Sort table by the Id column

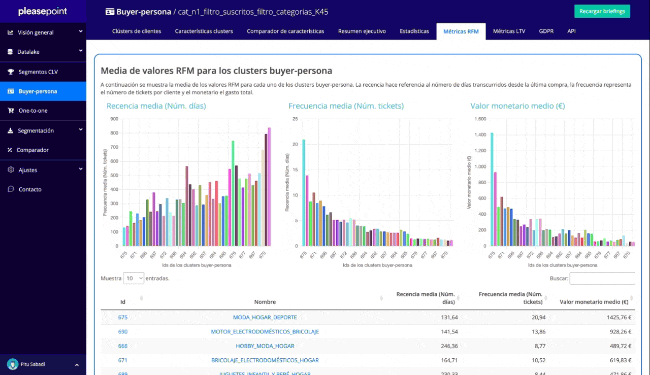(123, 302)
